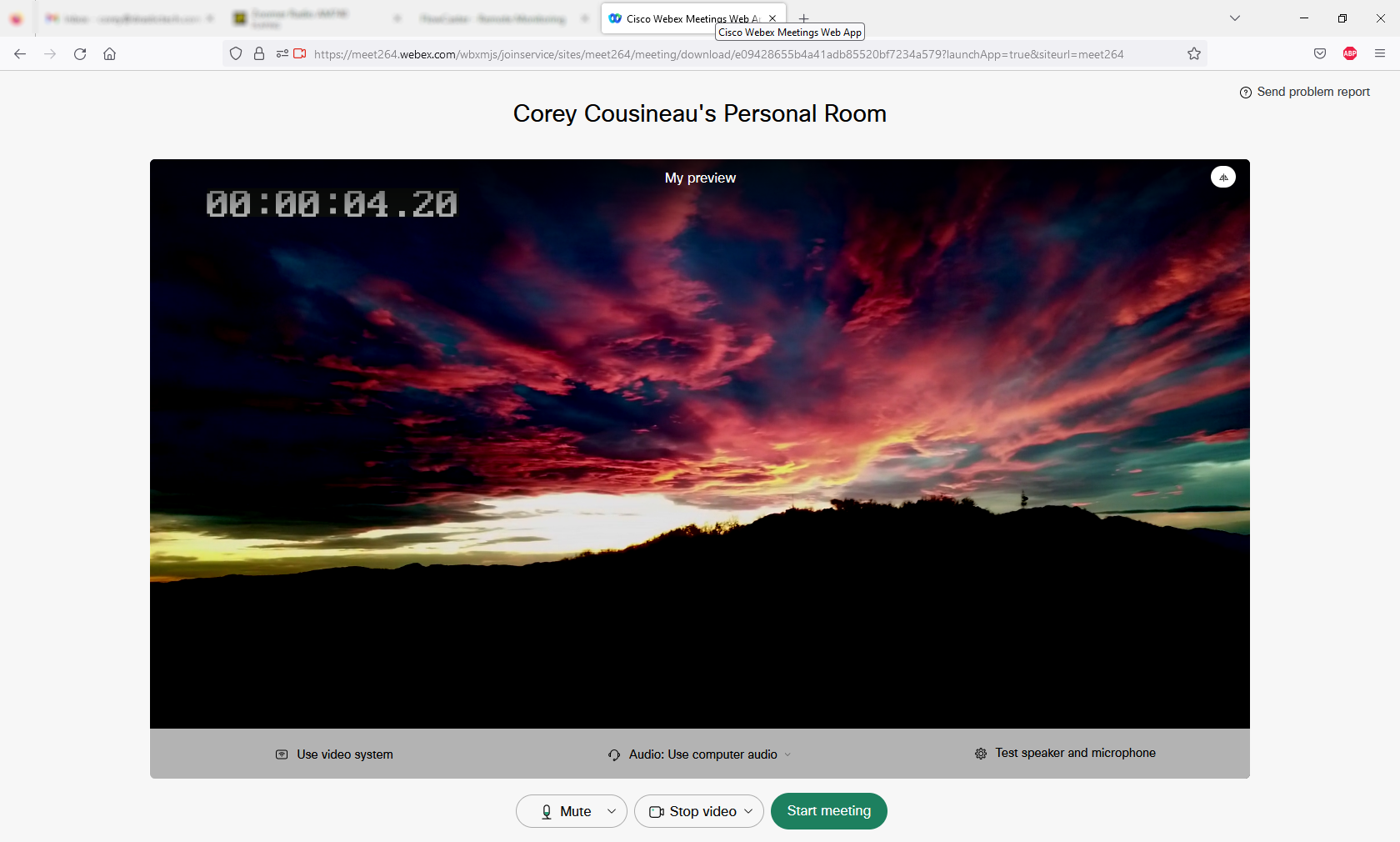1400x842 pixels.
Task: Click the My preview video area
Action: click(700, 444)
